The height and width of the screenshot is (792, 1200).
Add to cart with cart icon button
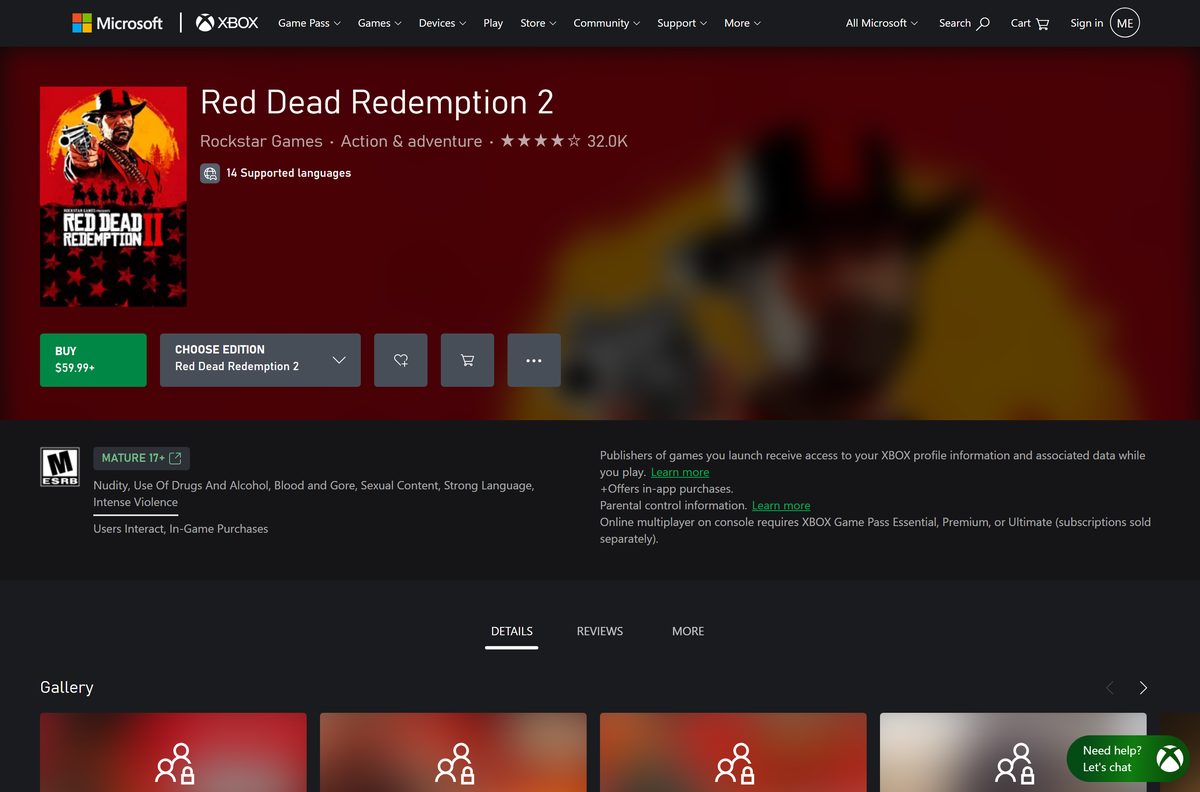pyautogui.click(x=467, y=360)
